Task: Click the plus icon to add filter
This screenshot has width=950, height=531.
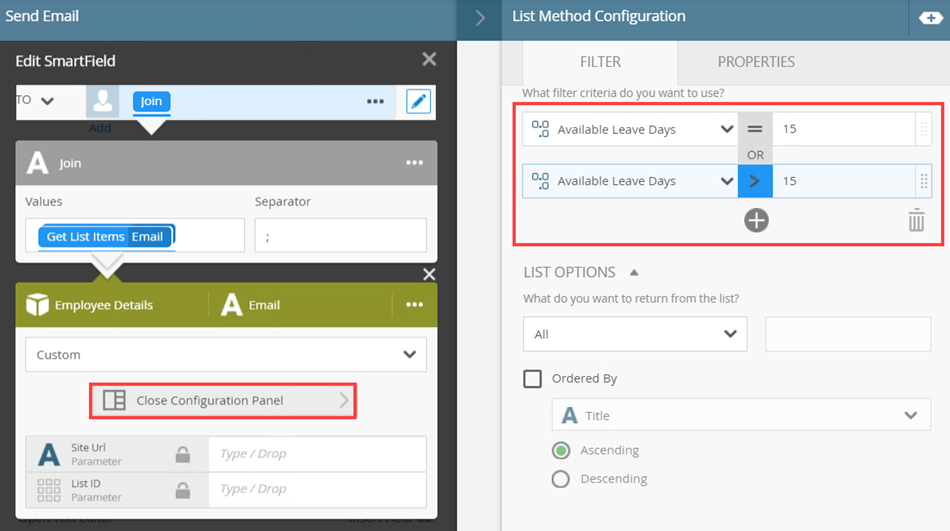Action: pos(756,220)
